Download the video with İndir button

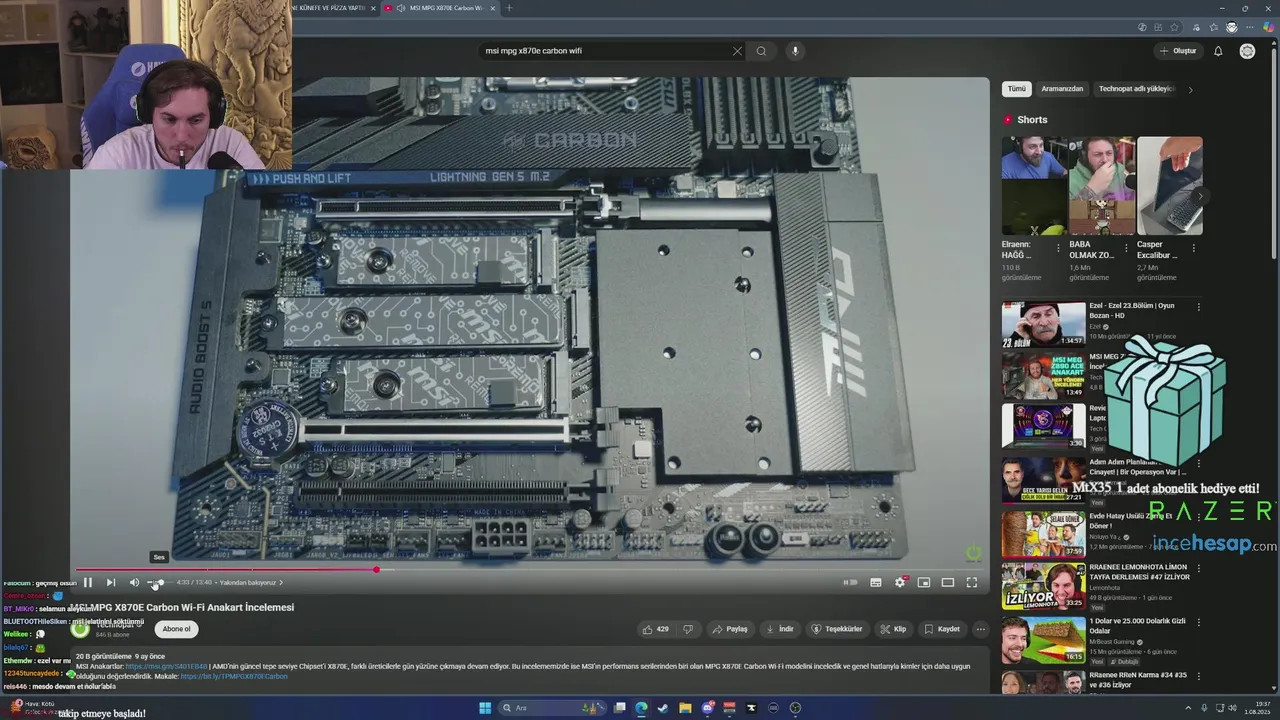(x=780, y=629)
